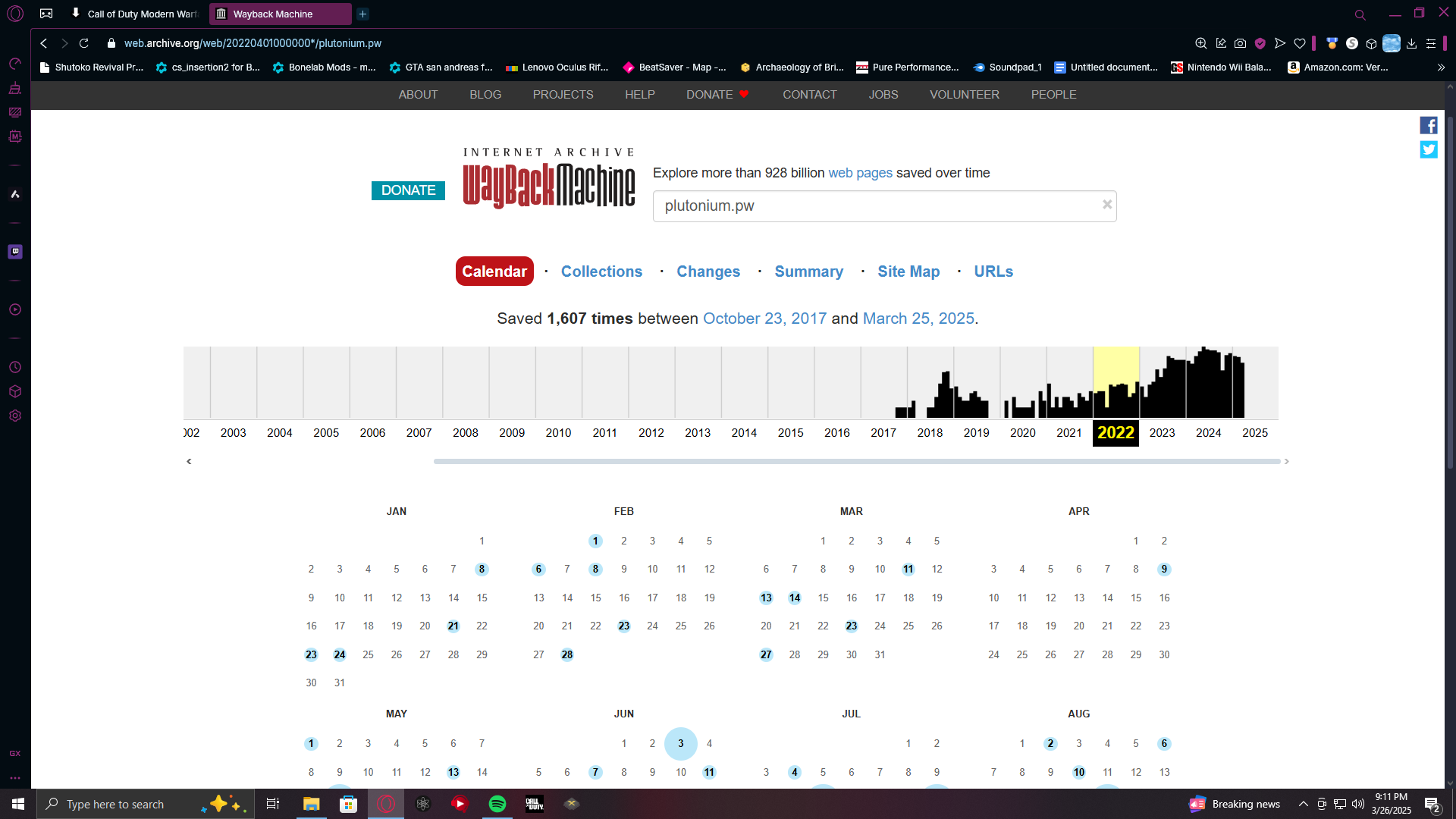Open the Site Map tab
1456x819 pixels.
[908, 271]
